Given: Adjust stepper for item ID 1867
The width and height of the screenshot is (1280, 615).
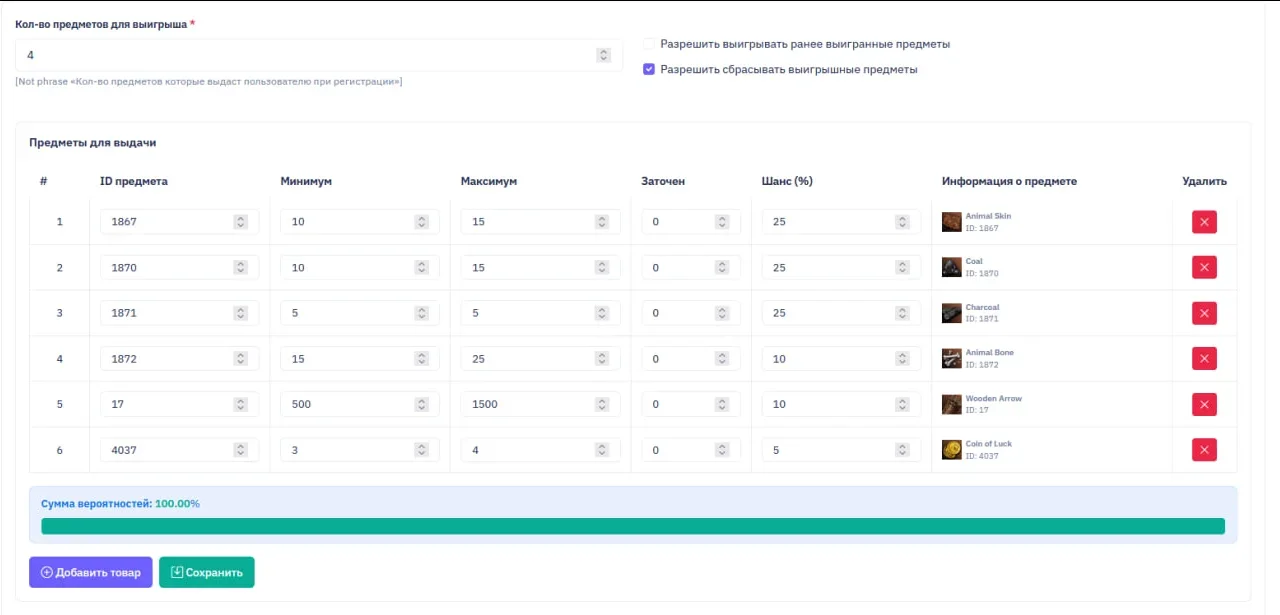Looking at the screenshot, I should (240, 222).
